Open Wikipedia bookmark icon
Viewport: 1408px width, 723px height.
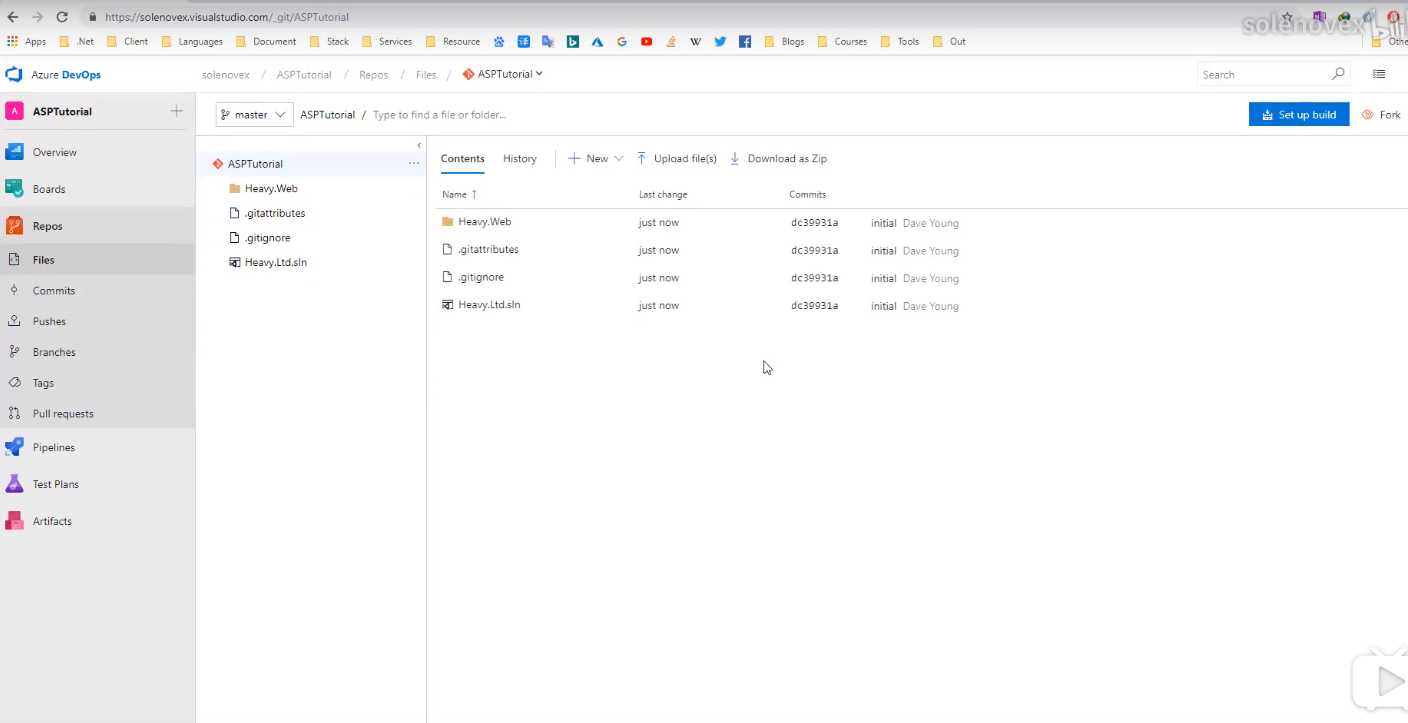(696, 41)
